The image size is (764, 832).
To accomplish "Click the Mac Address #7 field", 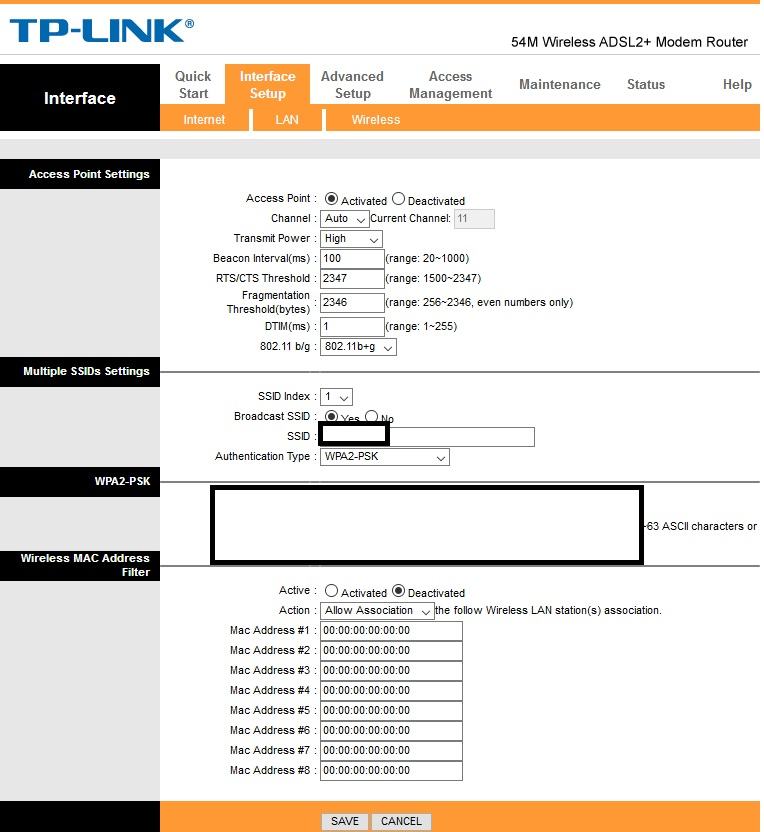I will tap(391, 751).
